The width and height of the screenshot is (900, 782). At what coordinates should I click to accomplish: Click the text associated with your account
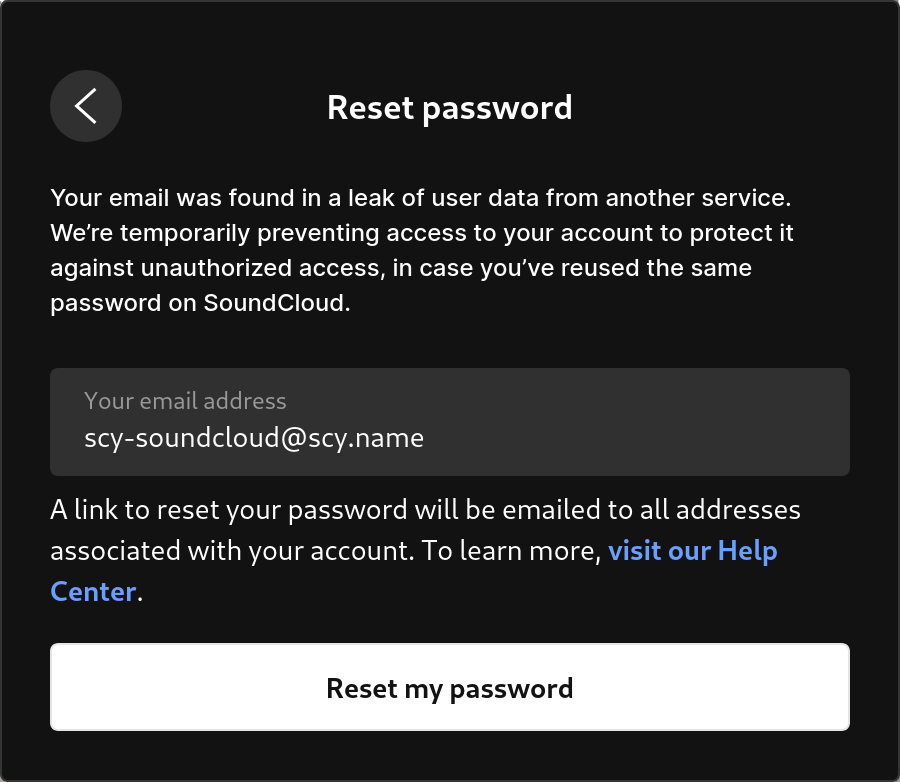(232, 551)
